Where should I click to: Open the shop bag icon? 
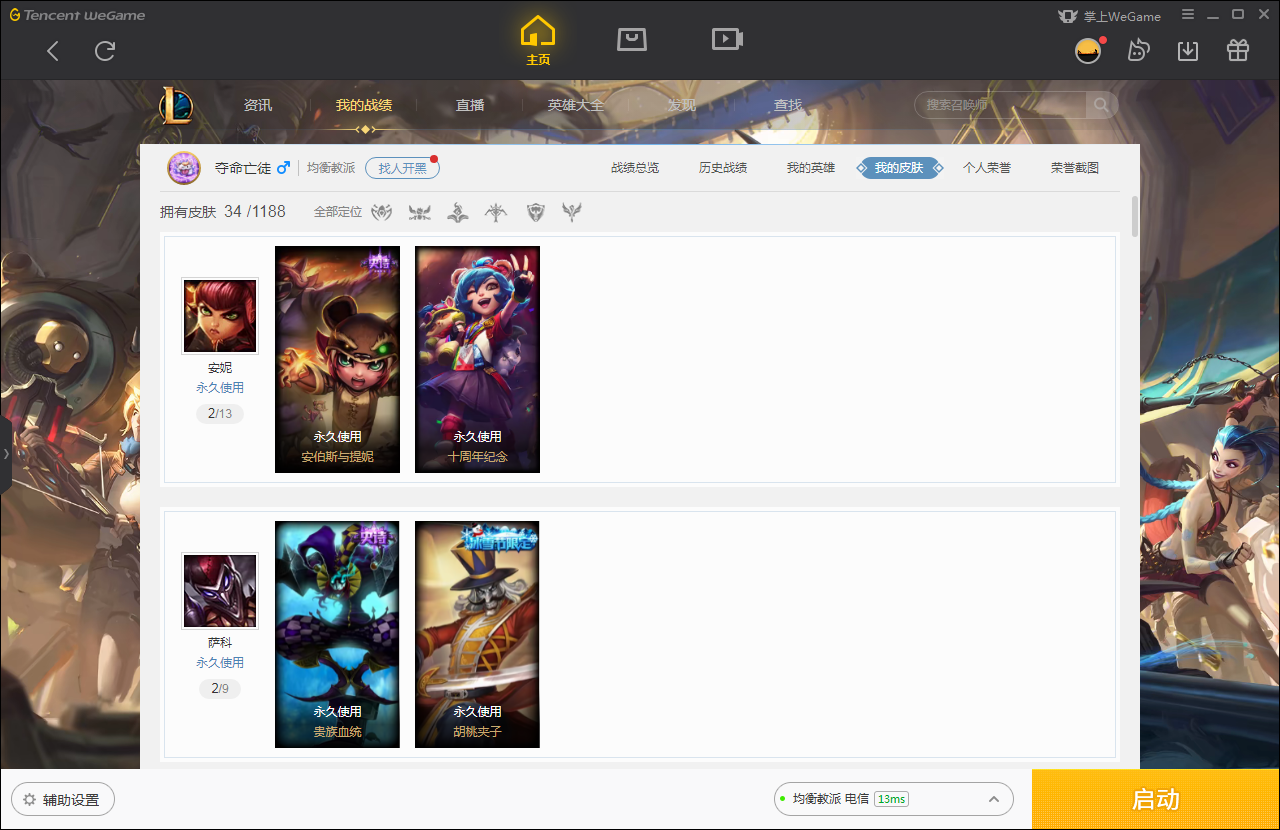pyautogui.click(x=631, y=39)
